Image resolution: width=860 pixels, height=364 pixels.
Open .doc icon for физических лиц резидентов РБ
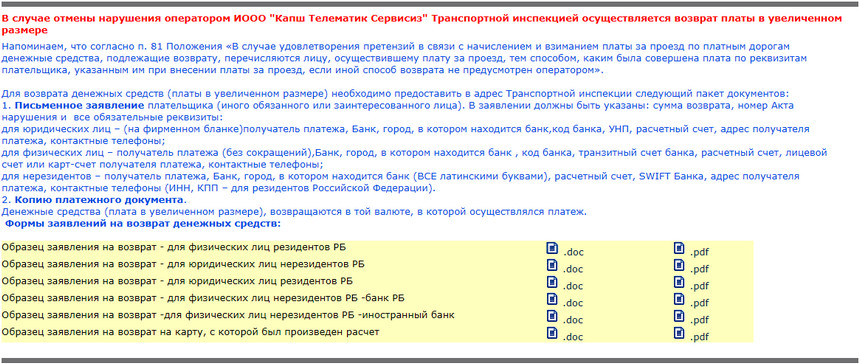click(x=552, y=248)
